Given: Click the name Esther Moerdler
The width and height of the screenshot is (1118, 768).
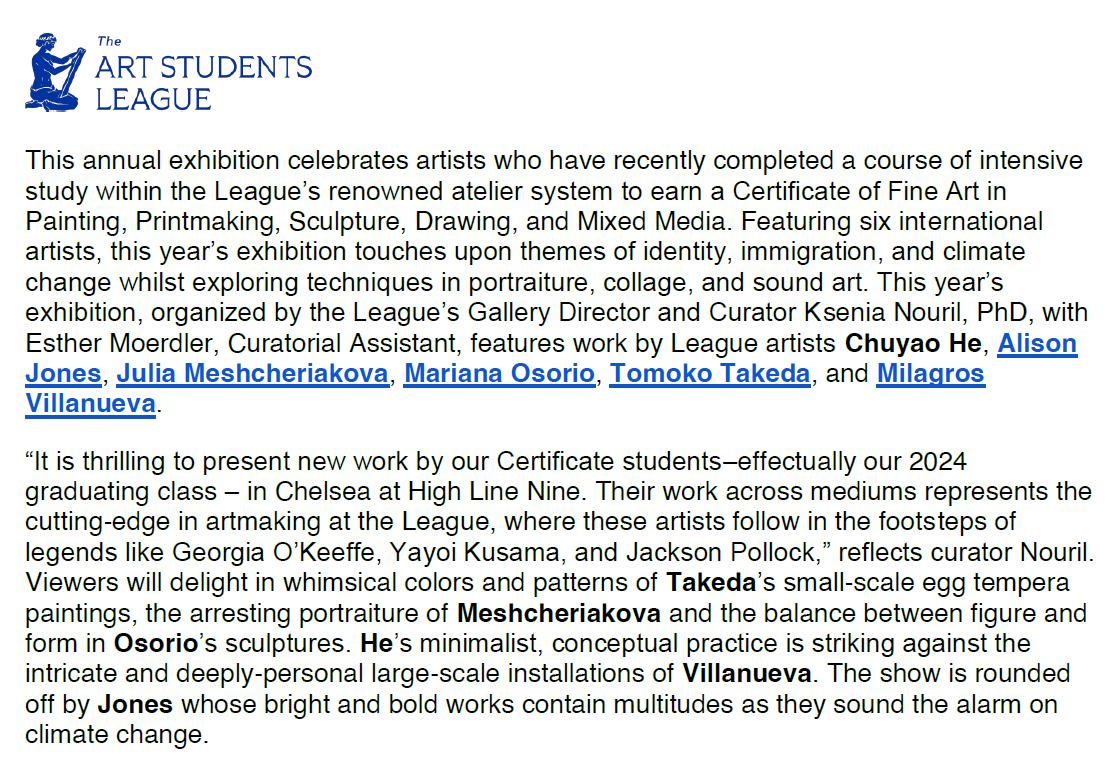Looking at the screenshot, I should pyautogui.click(x=119, y=343).
